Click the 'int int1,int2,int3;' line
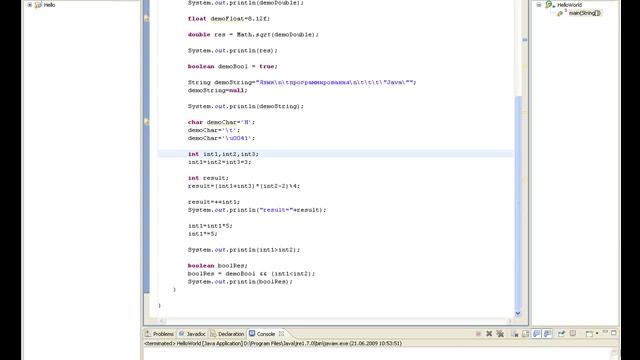Screen dimensions: 640x360 tap(223, 154)
